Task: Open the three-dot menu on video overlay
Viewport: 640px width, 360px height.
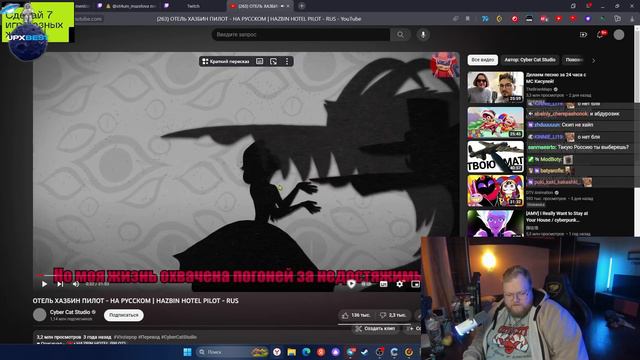Action: [287, 61]
